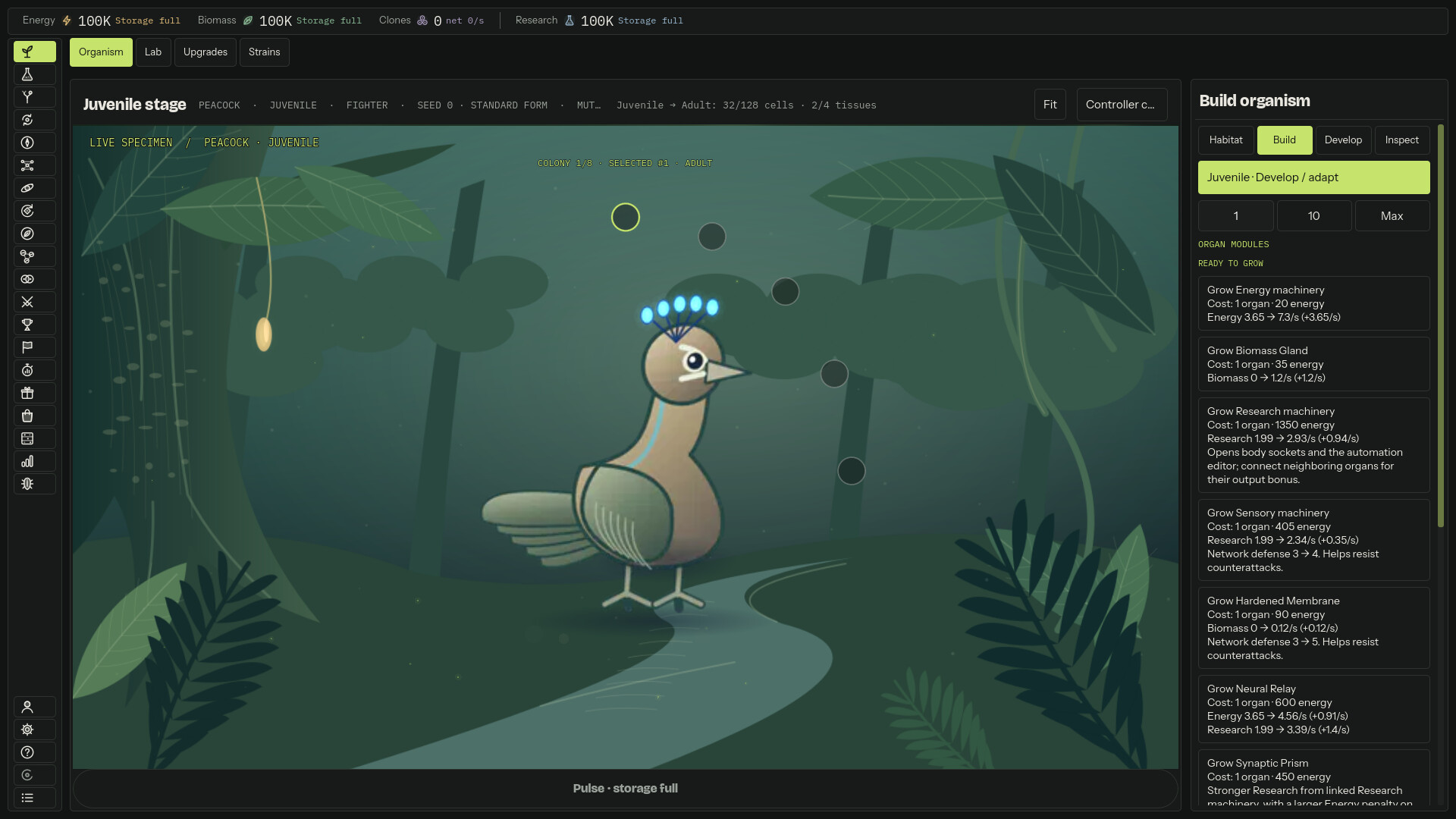Open the crossed swords sidebar icon
The width and height of the screenshot is (1456, 819).
34,302
